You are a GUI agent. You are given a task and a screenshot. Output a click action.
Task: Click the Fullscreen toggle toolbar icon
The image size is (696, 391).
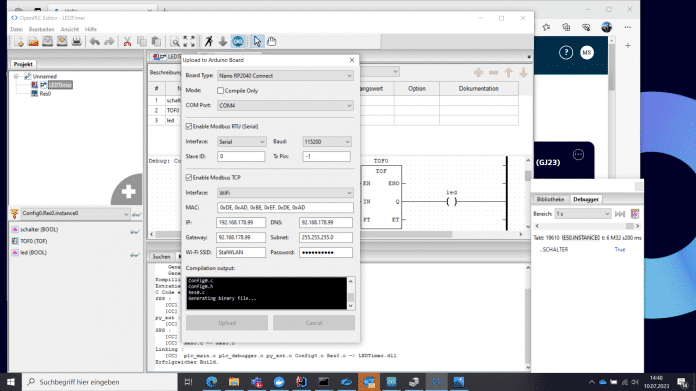[189, 42]
